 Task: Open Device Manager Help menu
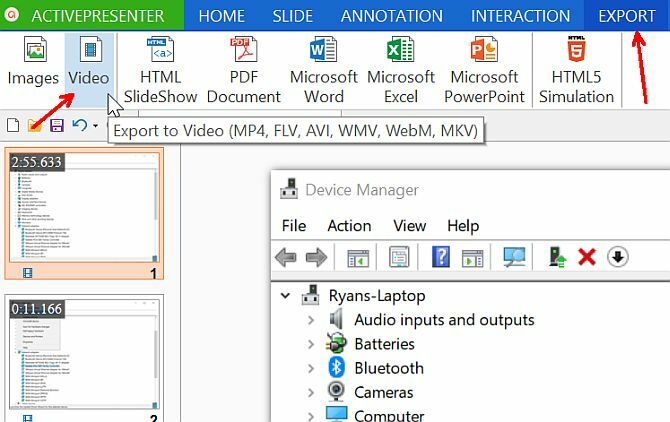point(463,226)
